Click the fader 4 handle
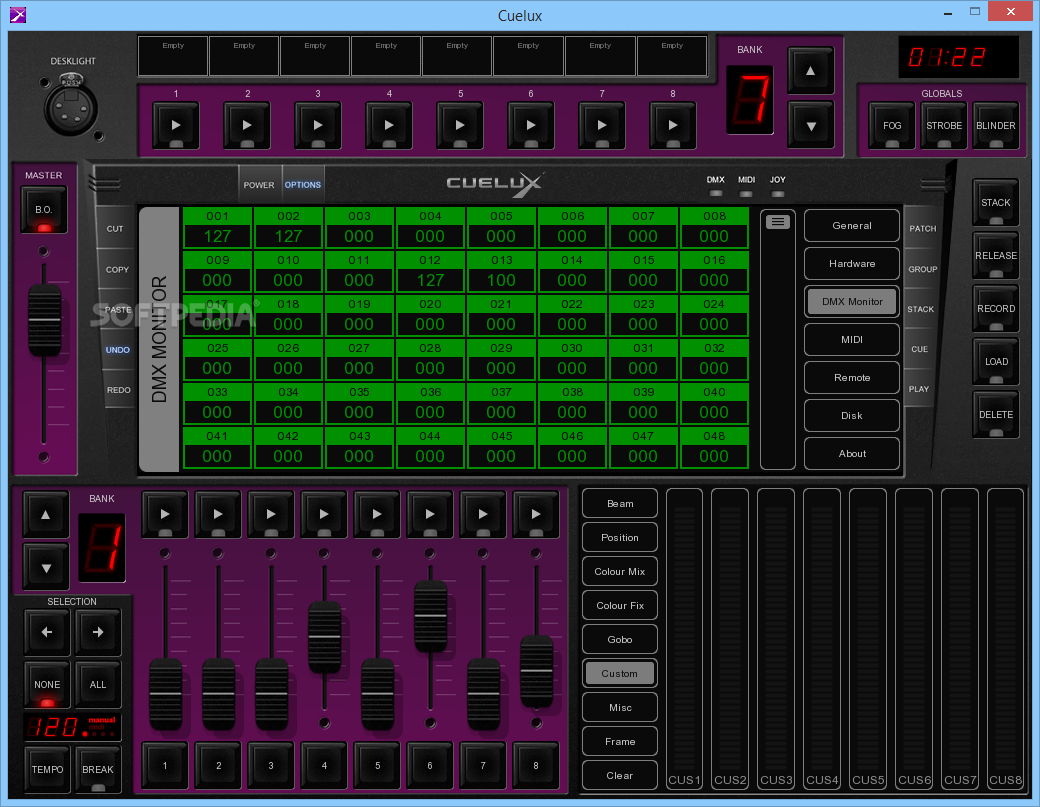 (324, 637)
